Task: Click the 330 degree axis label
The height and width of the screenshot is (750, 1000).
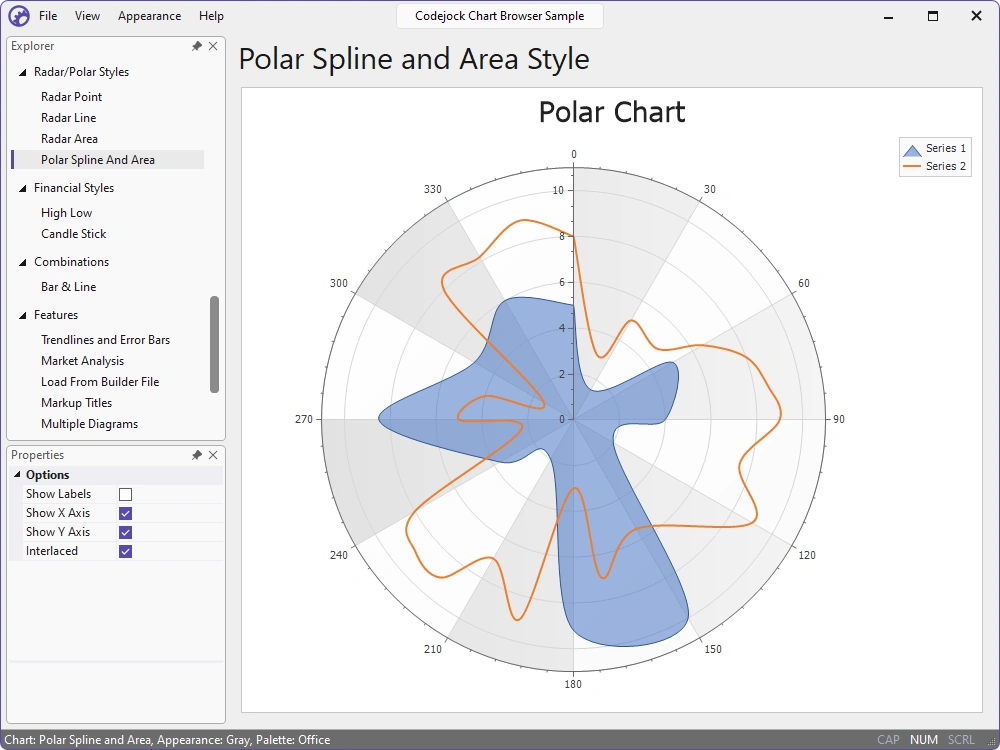Action: (x=432, y=189)
